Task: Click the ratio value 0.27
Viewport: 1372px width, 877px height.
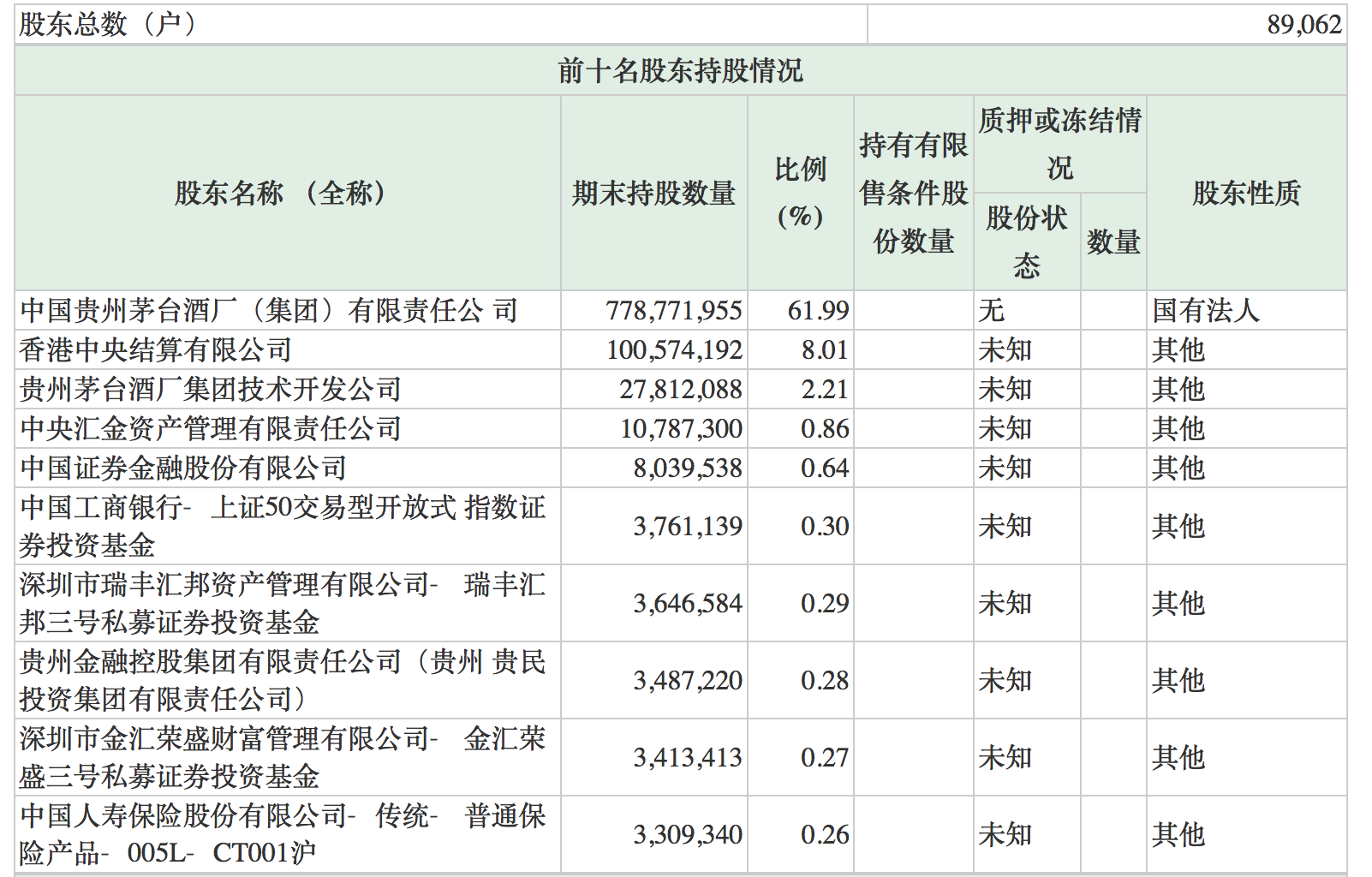Action: pyautogui.click(x=825, y=757)
